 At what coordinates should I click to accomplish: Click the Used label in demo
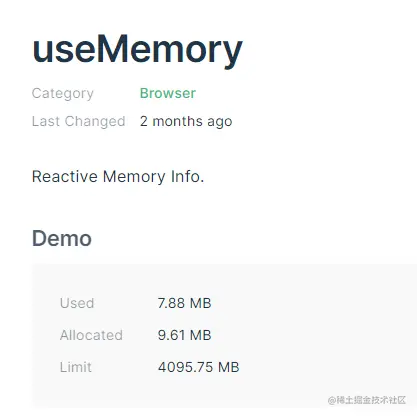[77, 303]
